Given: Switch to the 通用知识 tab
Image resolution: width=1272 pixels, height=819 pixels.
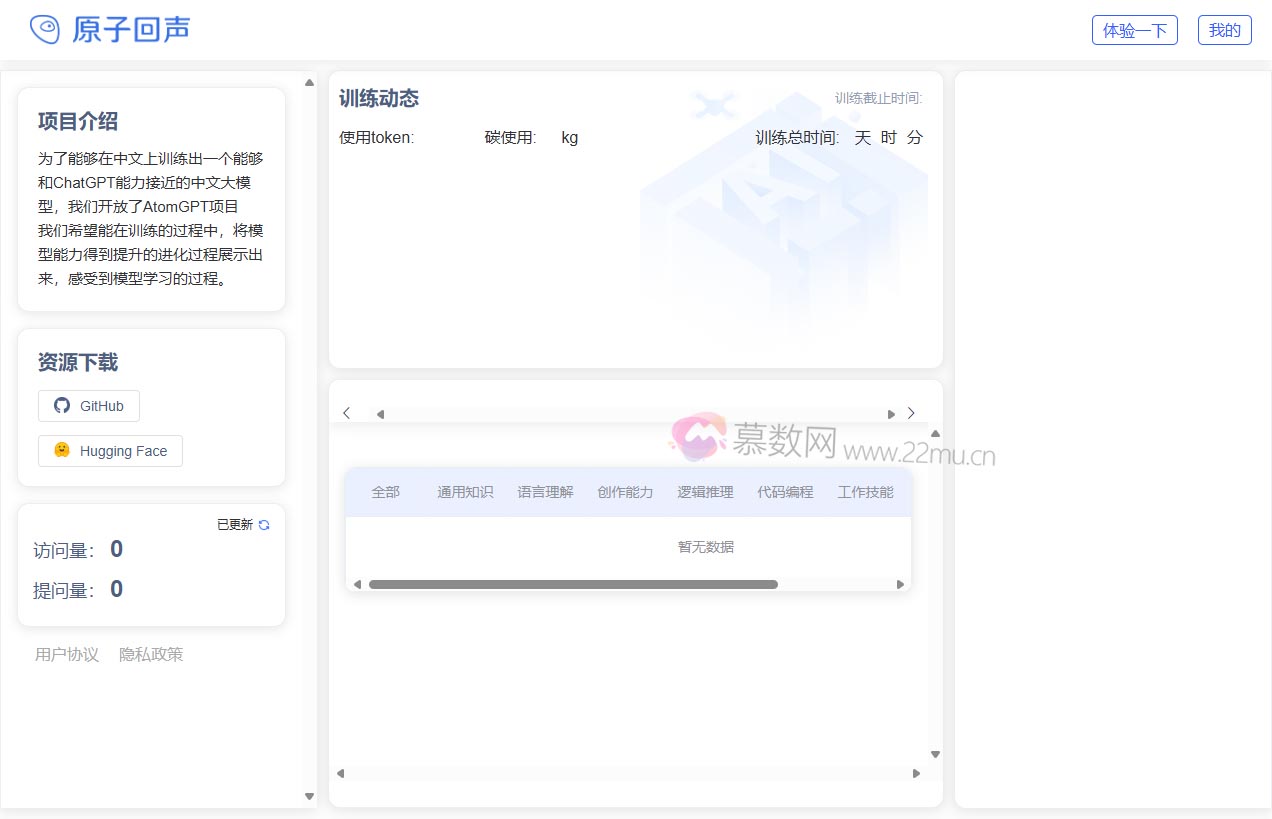Looking at the screenshot, I should click(x=465, y=492).
